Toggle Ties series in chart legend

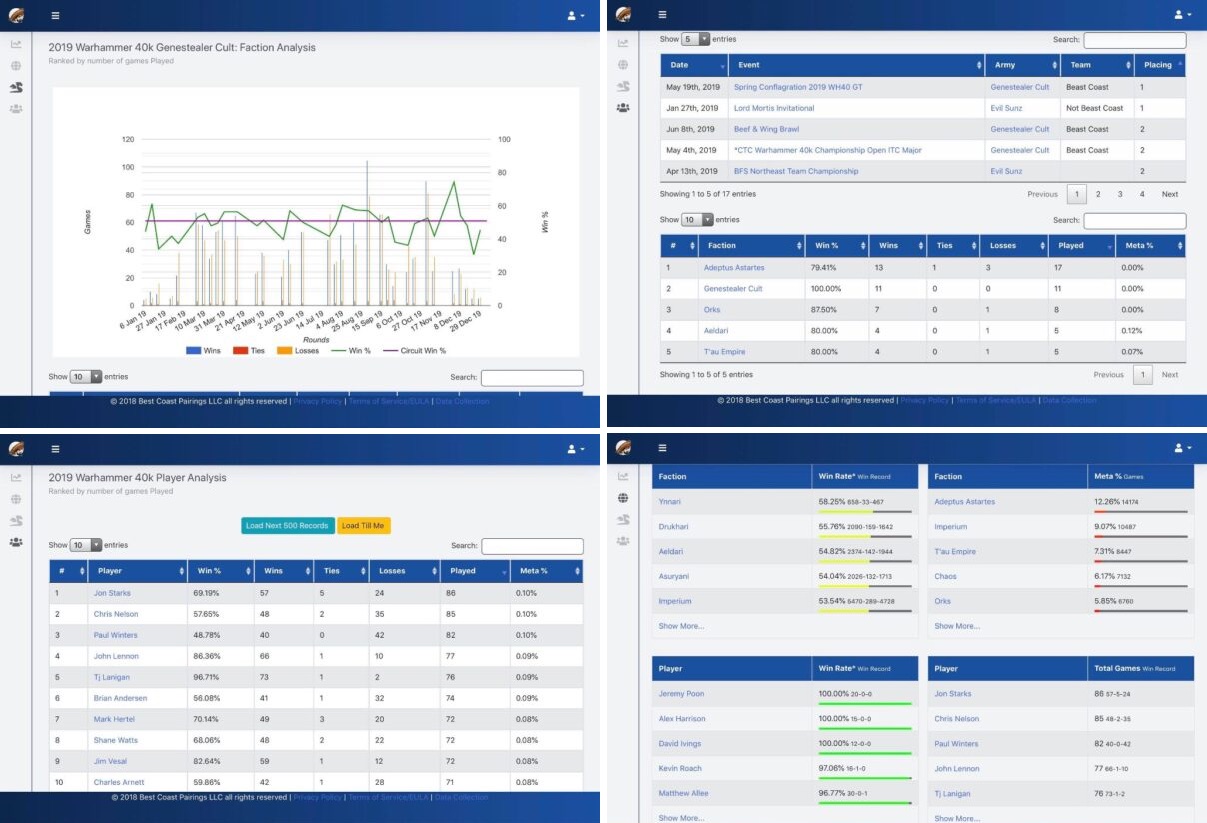click(x=251, y=351)
